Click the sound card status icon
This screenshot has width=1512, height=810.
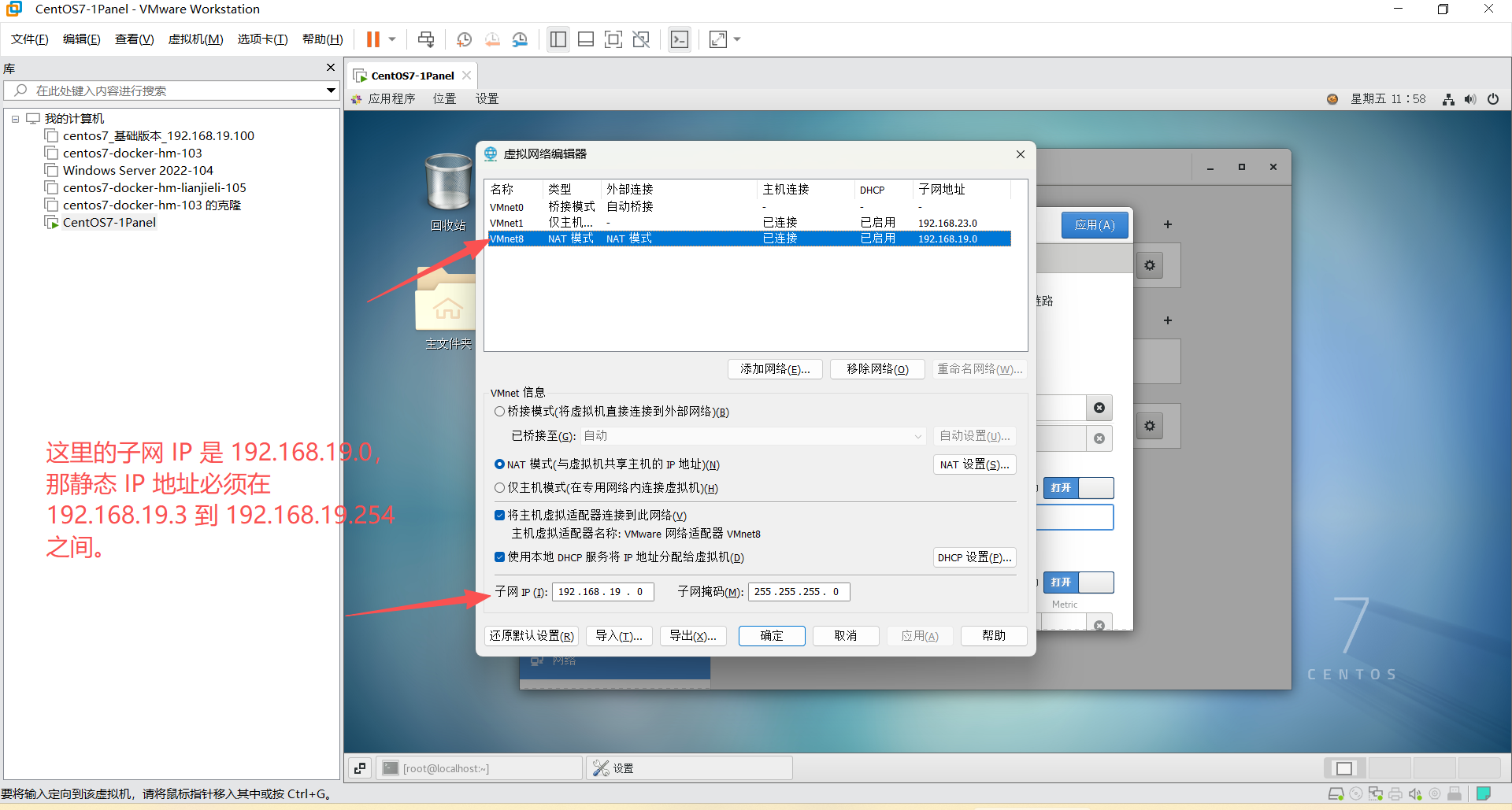(x=1415, y=793)
